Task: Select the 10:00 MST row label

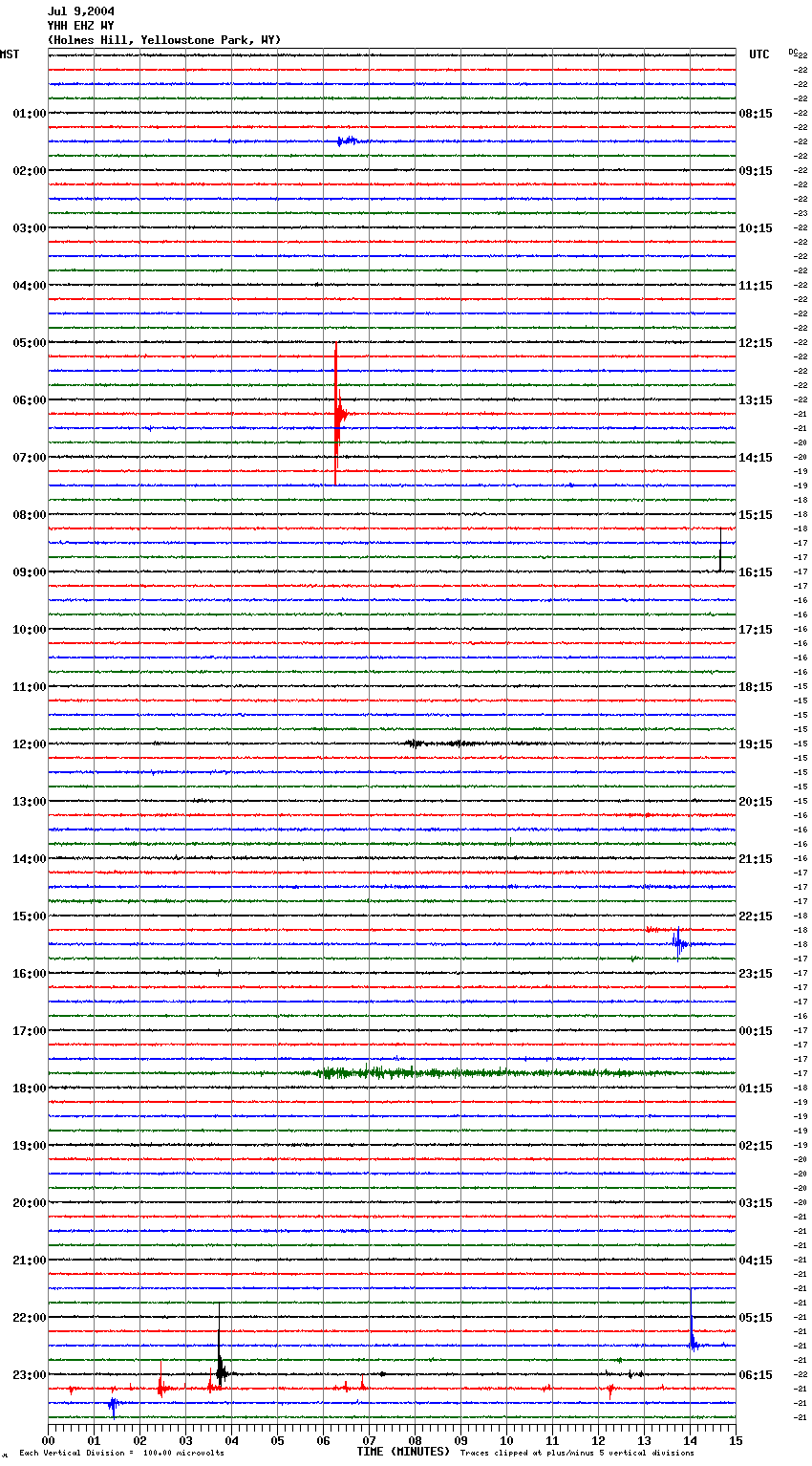Action: pos(29,630)
